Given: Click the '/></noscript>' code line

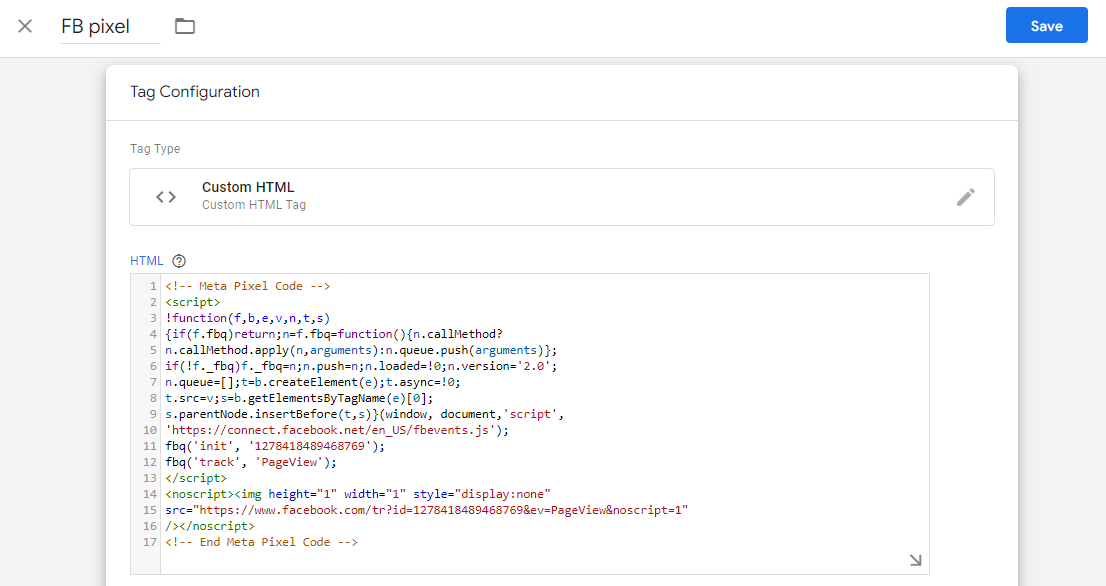Looking at the screenshot, I should coord(209,526).
